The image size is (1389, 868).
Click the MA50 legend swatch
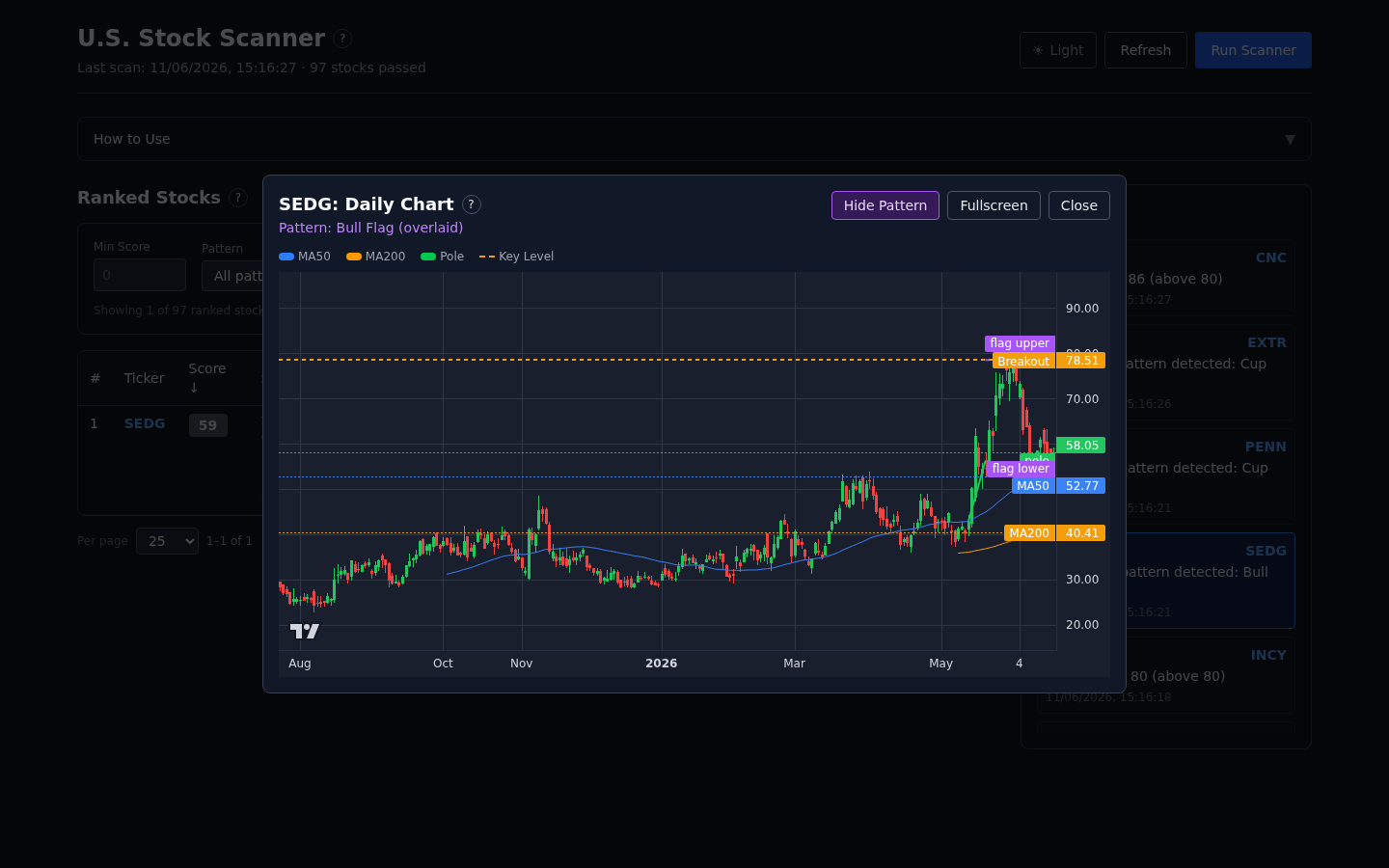click(x=286, y=257)
